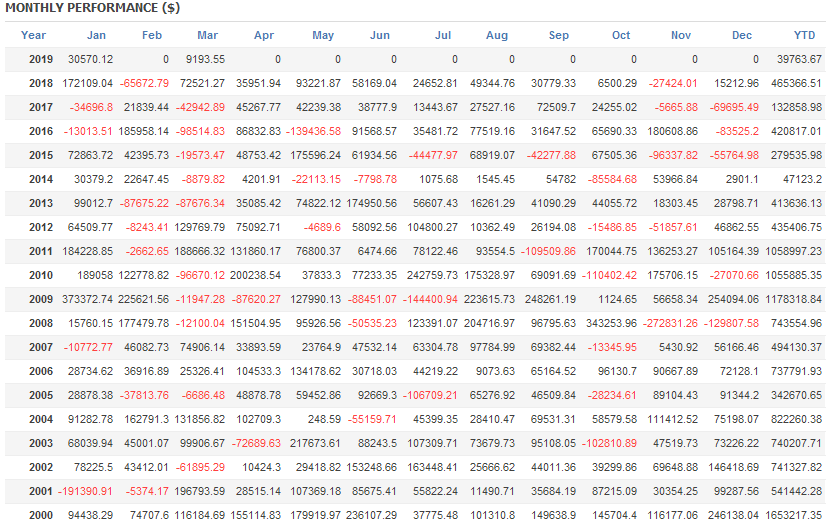Select the Sep column header
Viewport: 836px width, 529px height.
point(559,36)
